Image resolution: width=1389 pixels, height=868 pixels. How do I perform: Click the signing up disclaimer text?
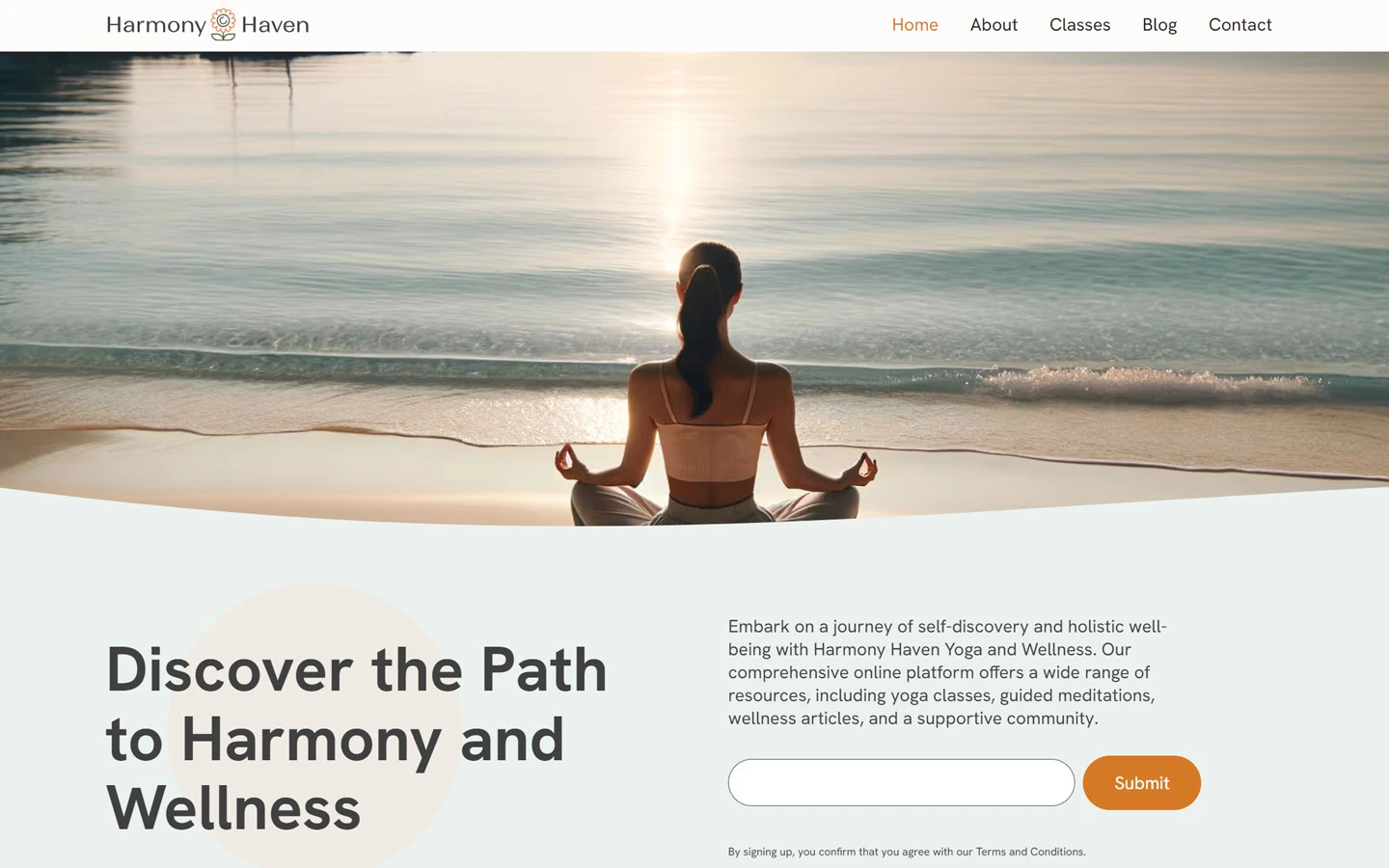[x=907, y=852]
